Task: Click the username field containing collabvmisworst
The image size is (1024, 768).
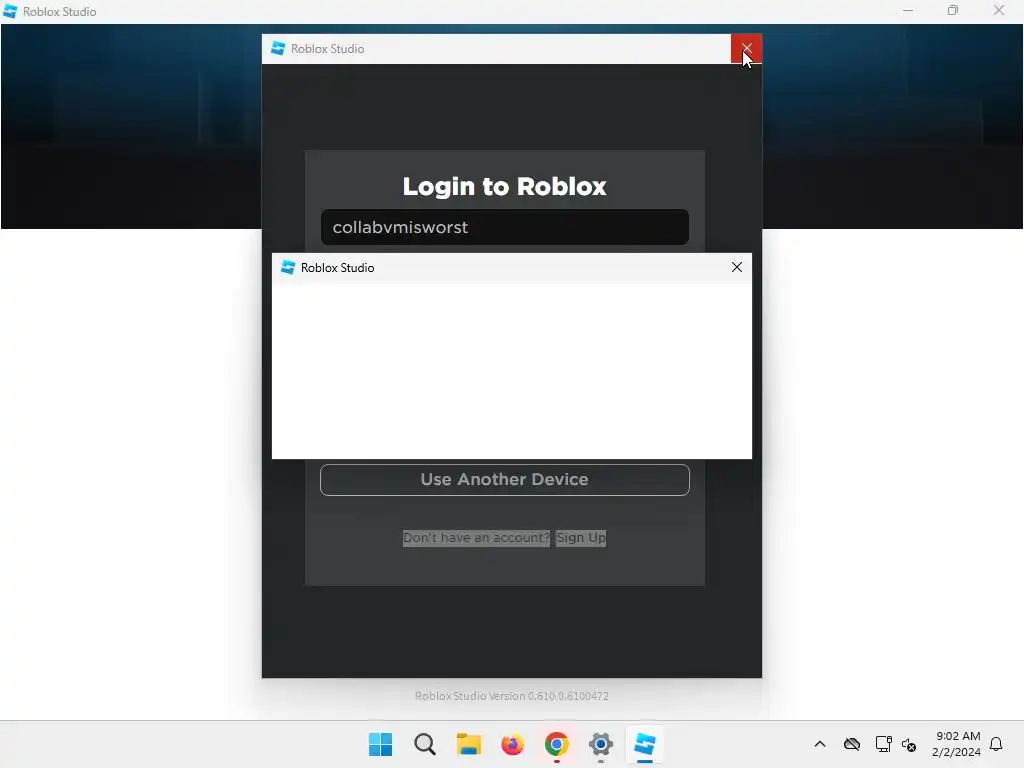Action: click(504, 227)
